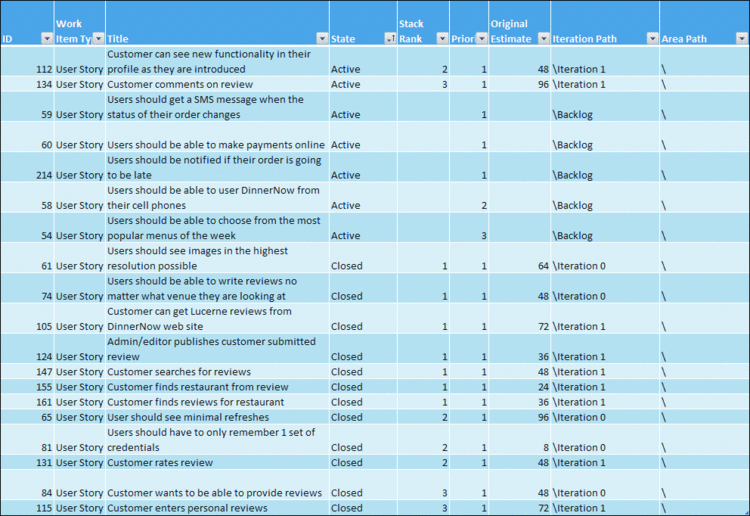Select 'Users should be able to make payments online'

click(215, 145)
